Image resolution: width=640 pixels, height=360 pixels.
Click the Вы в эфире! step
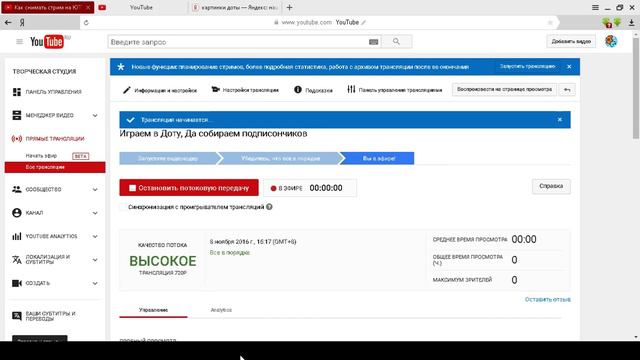click(x=378, y=158)
